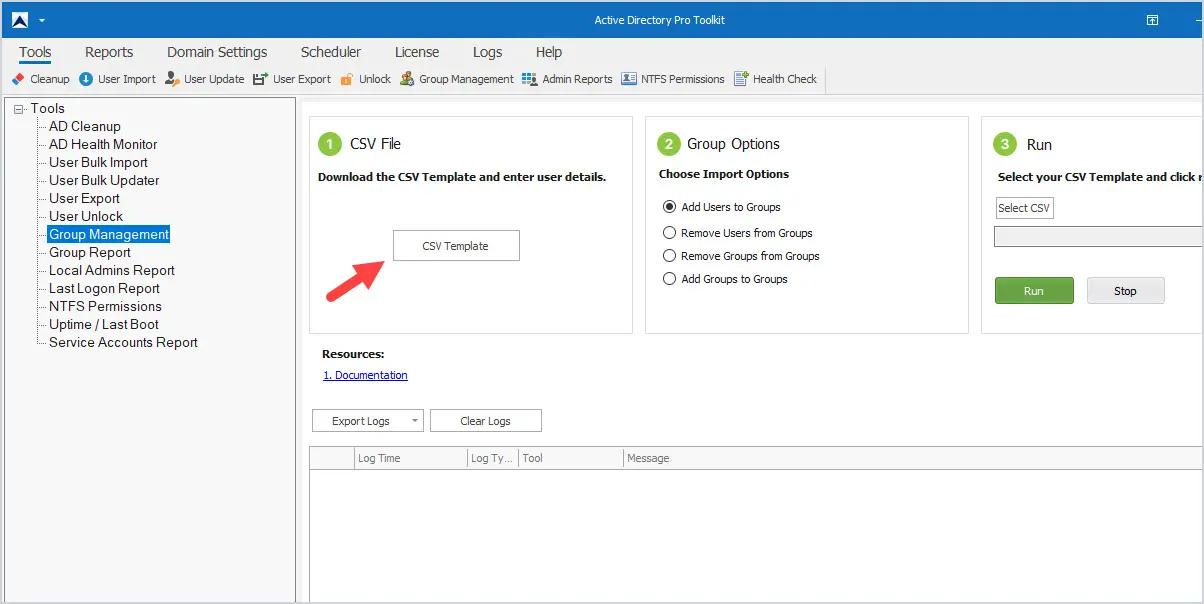The image size is (1204, 604).
Task: Open the License menu tab
Action: (x=417, y=52)
